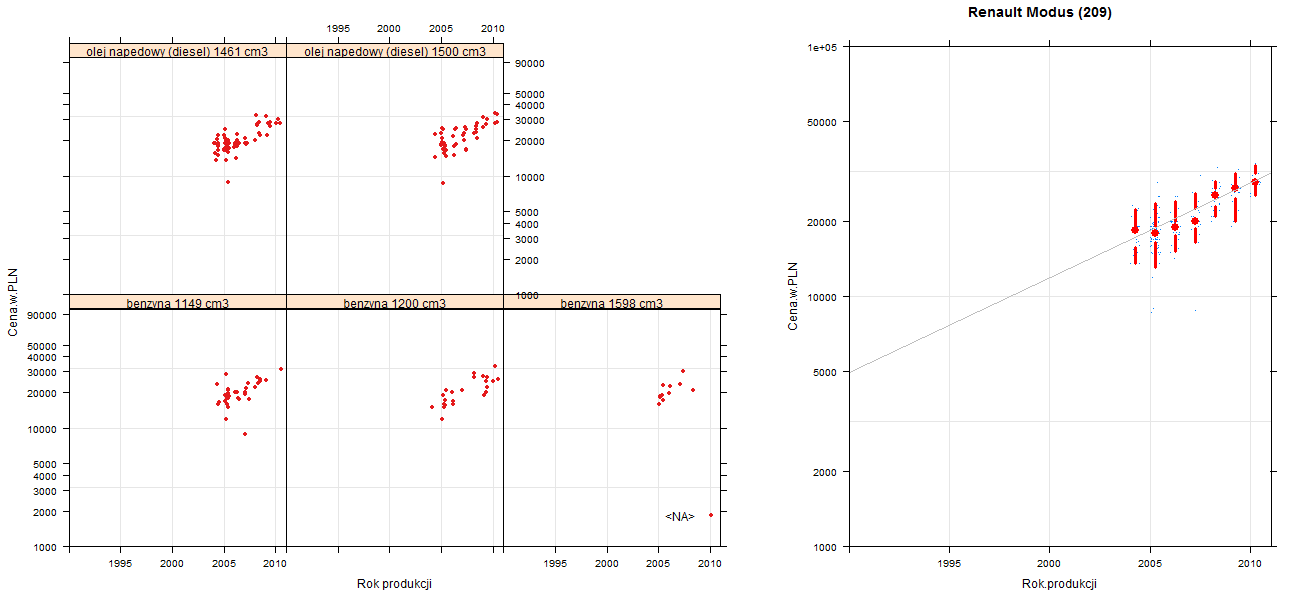Select the olej napedowy (diesel) 1461 cm3 panel header
The image size is (1300, 600).
click(x=178, y=51)
